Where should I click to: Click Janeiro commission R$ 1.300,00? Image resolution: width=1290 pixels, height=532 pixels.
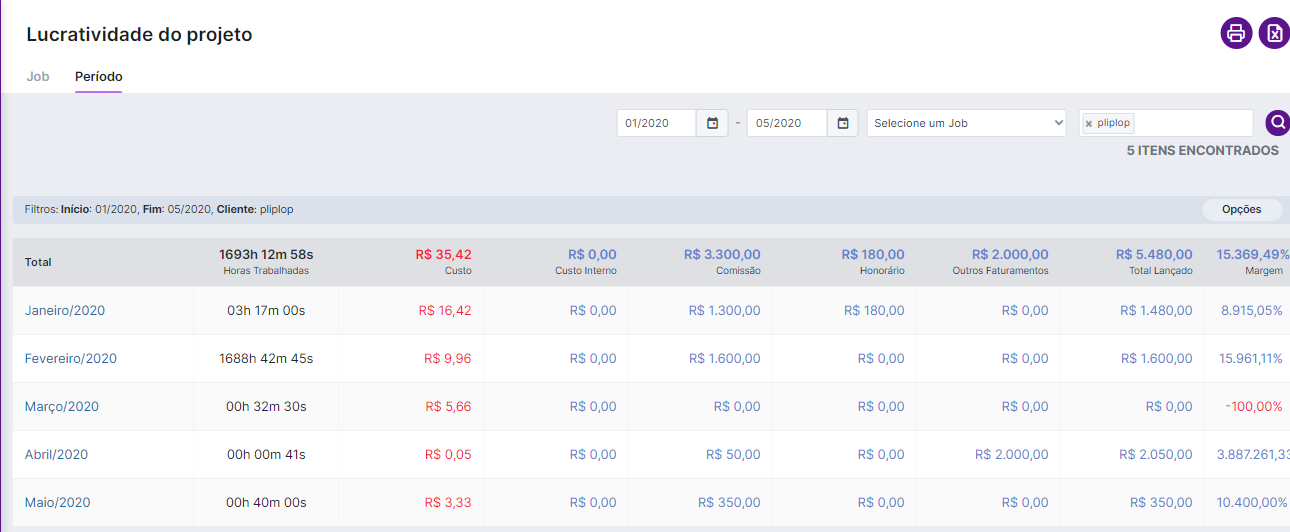(x=724, y=311)
